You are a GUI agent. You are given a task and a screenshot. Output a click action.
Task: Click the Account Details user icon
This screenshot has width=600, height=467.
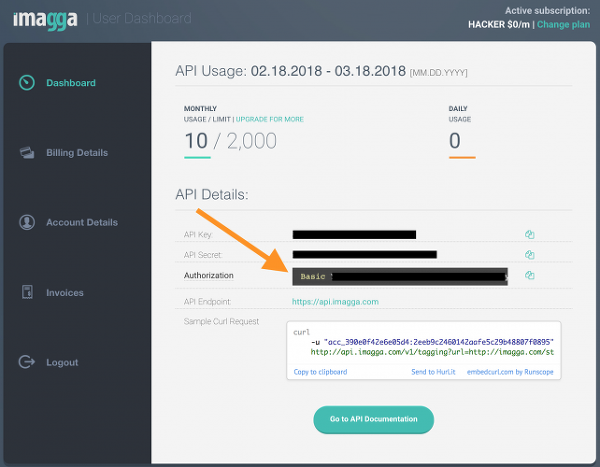tap(27, 222)
